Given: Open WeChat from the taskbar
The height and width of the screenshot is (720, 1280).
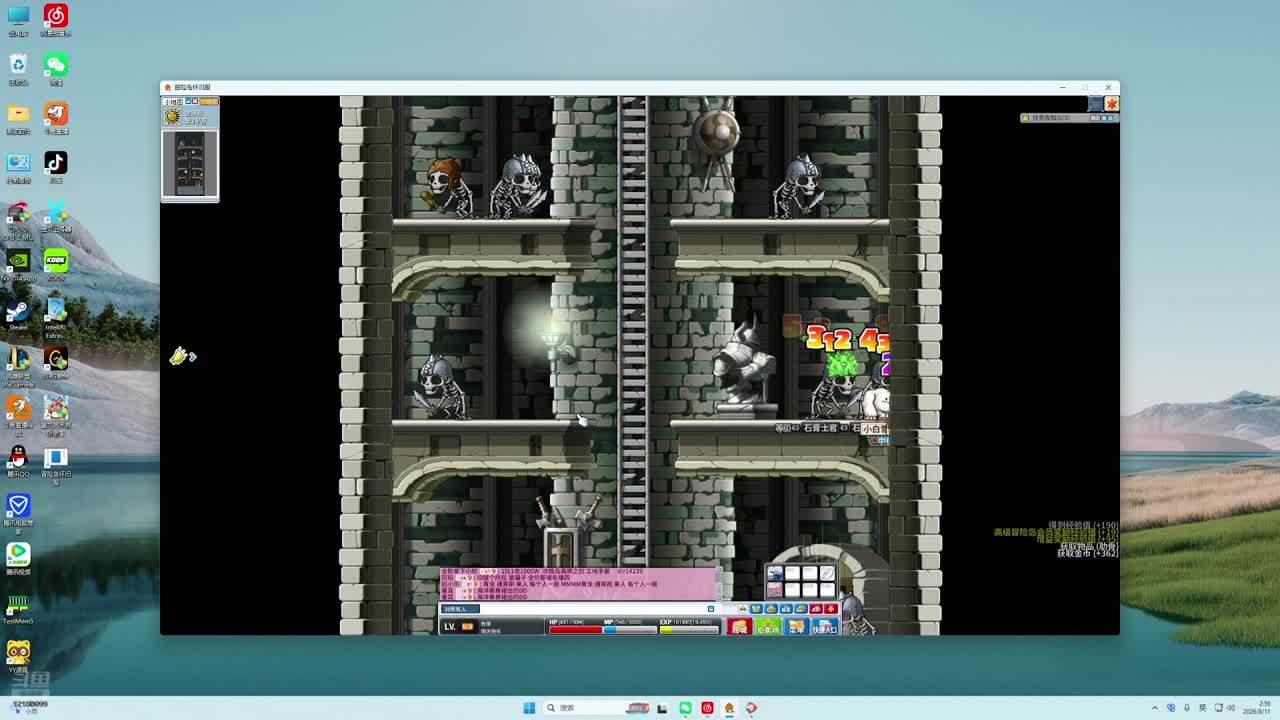Looking at the screenshot, I should 685,708.
